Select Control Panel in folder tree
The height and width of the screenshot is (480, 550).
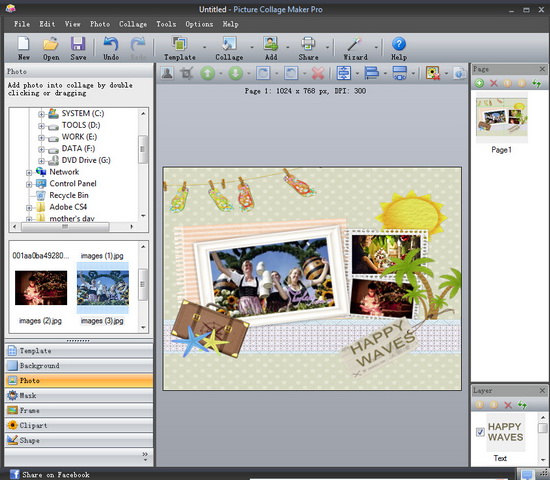pyautogui.click(x=73, y=184)
